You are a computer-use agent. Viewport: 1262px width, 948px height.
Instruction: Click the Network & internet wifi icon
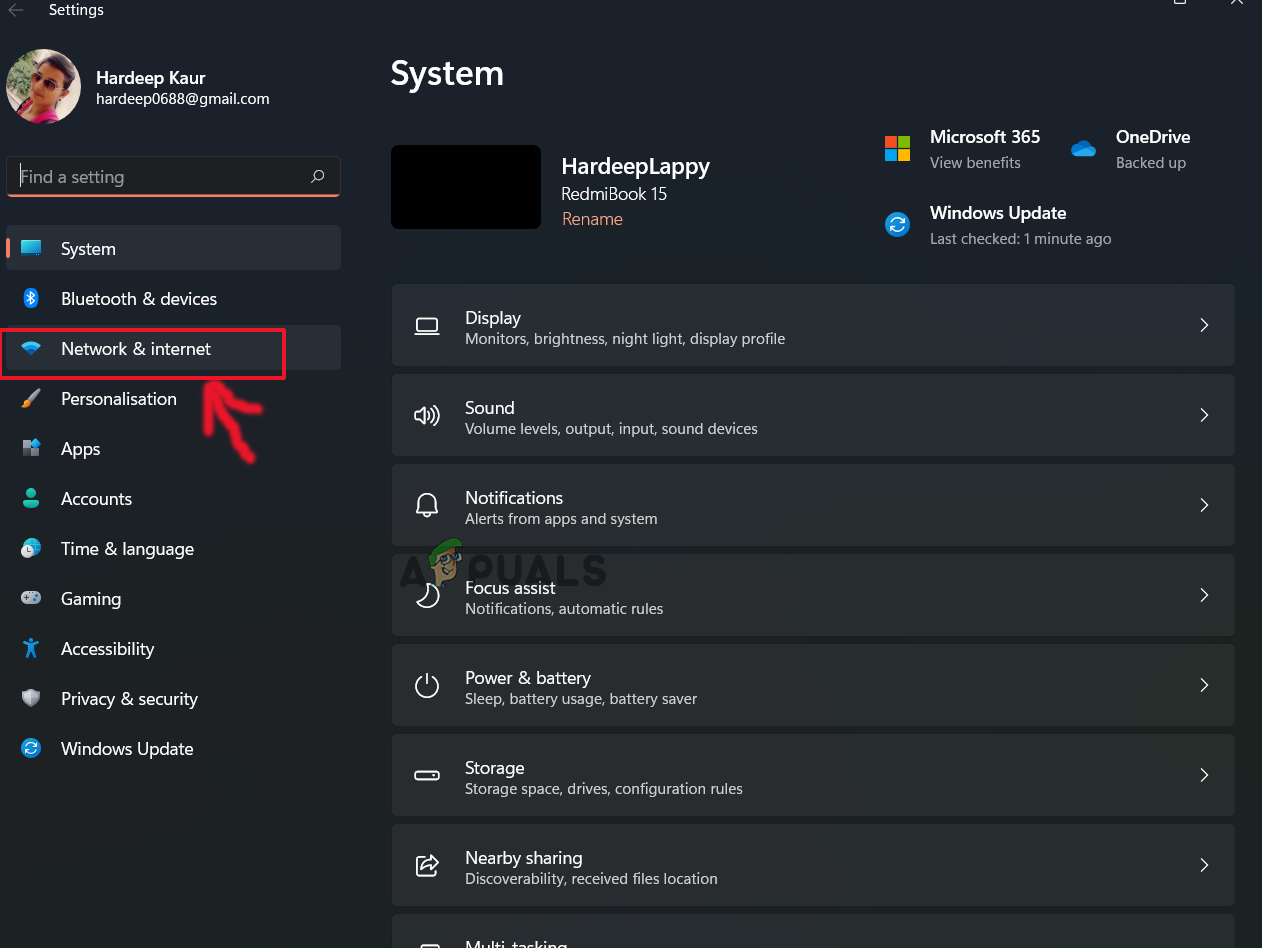point(31,349)
